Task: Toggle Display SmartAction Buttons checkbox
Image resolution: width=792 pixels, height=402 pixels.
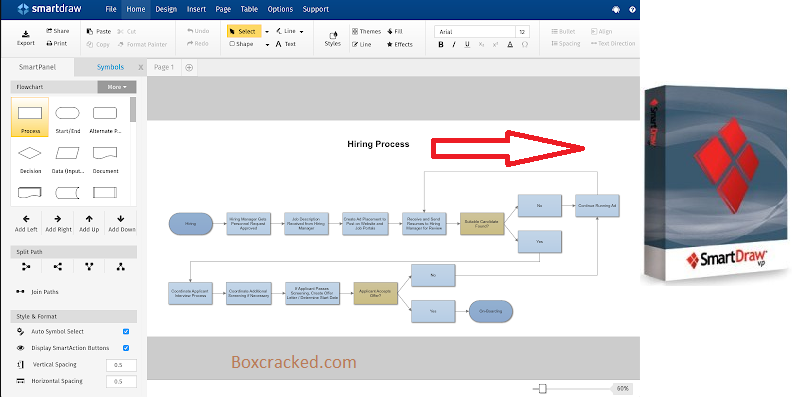Action: coord(126,348)
